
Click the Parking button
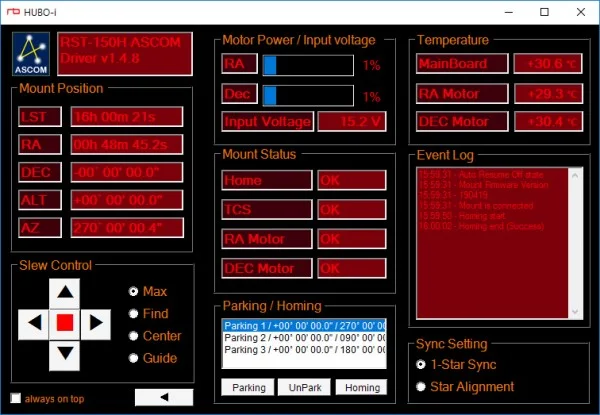pos(248,387)
